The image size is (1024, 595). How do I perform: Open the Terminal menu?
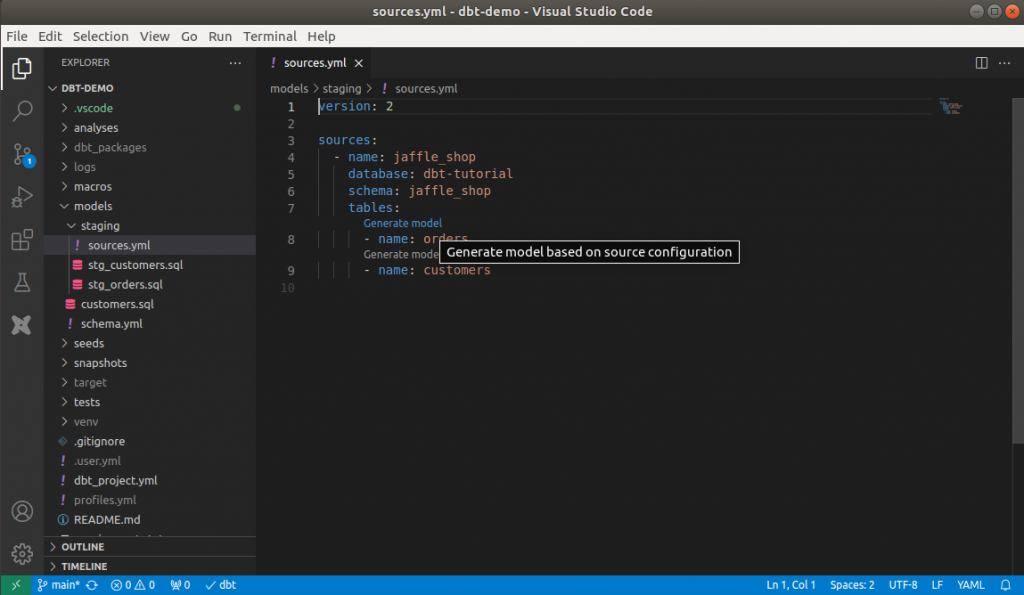click(x=270, y=37)
